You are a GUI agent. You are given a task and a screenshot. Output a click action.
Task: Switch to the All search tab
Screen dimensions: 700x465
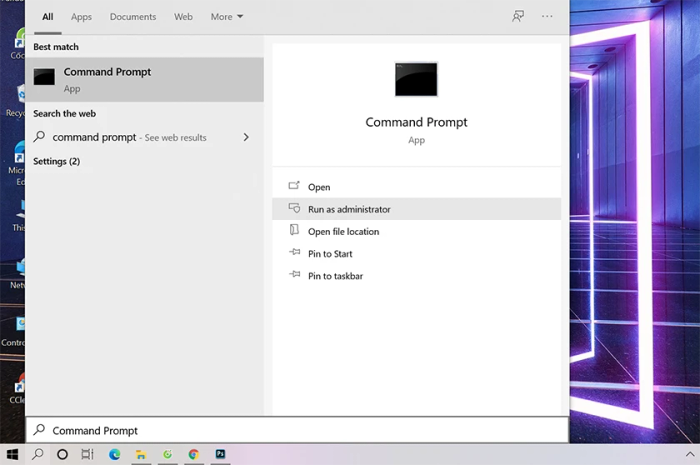click(x=47, y=17)
